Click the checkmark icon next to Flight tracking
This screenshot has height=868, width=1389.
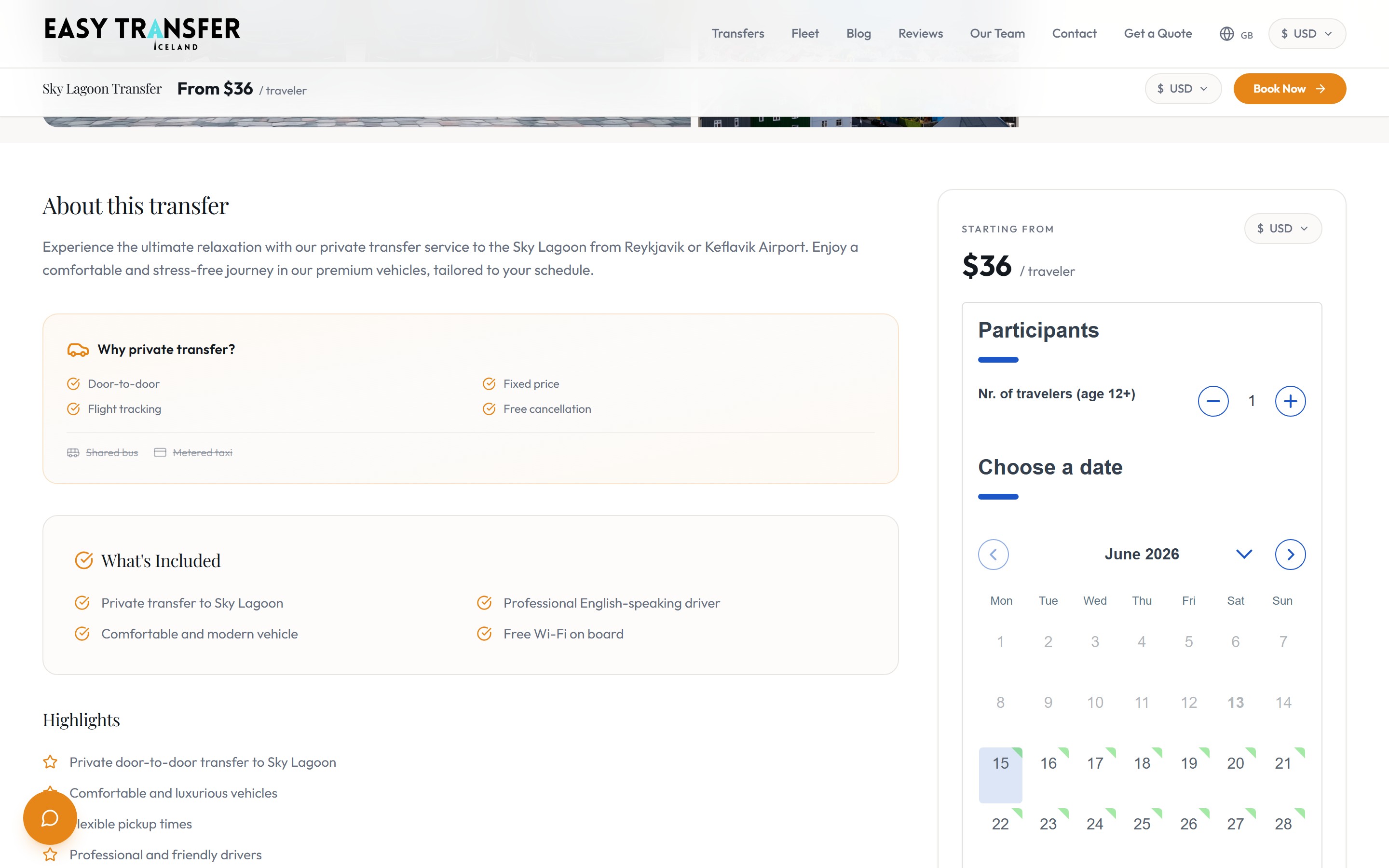click(73, 409)
